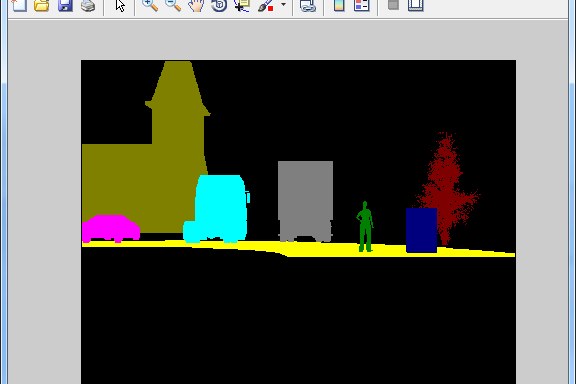Insert a colorbar using the toolbar icon
This screenshot has width=576, height=384.
pyautogui.click(x=339, y=5)
